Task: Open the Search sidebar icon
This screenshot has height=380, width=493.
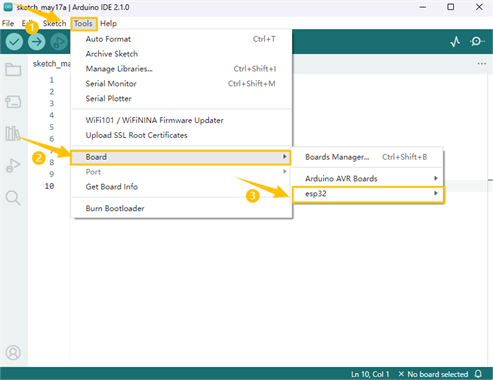Action: 13,198
